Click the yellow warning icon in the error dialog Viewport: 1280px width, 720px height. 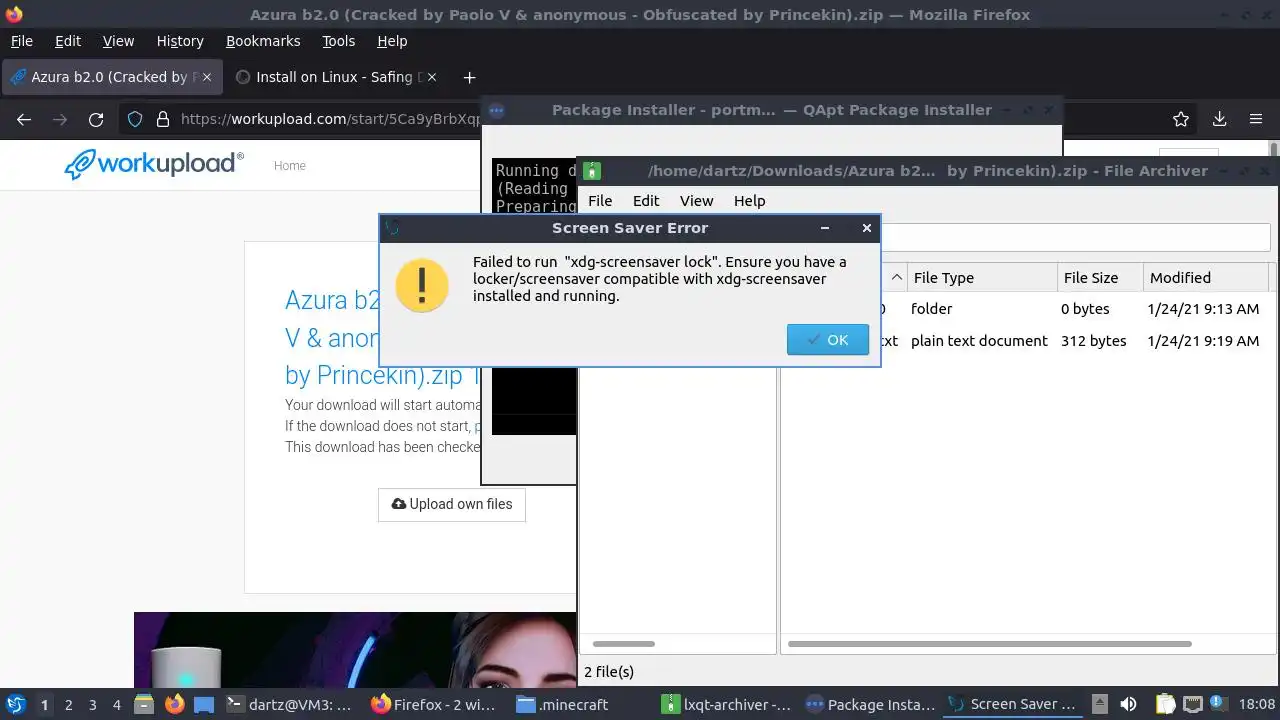click(x=421, y=286)
